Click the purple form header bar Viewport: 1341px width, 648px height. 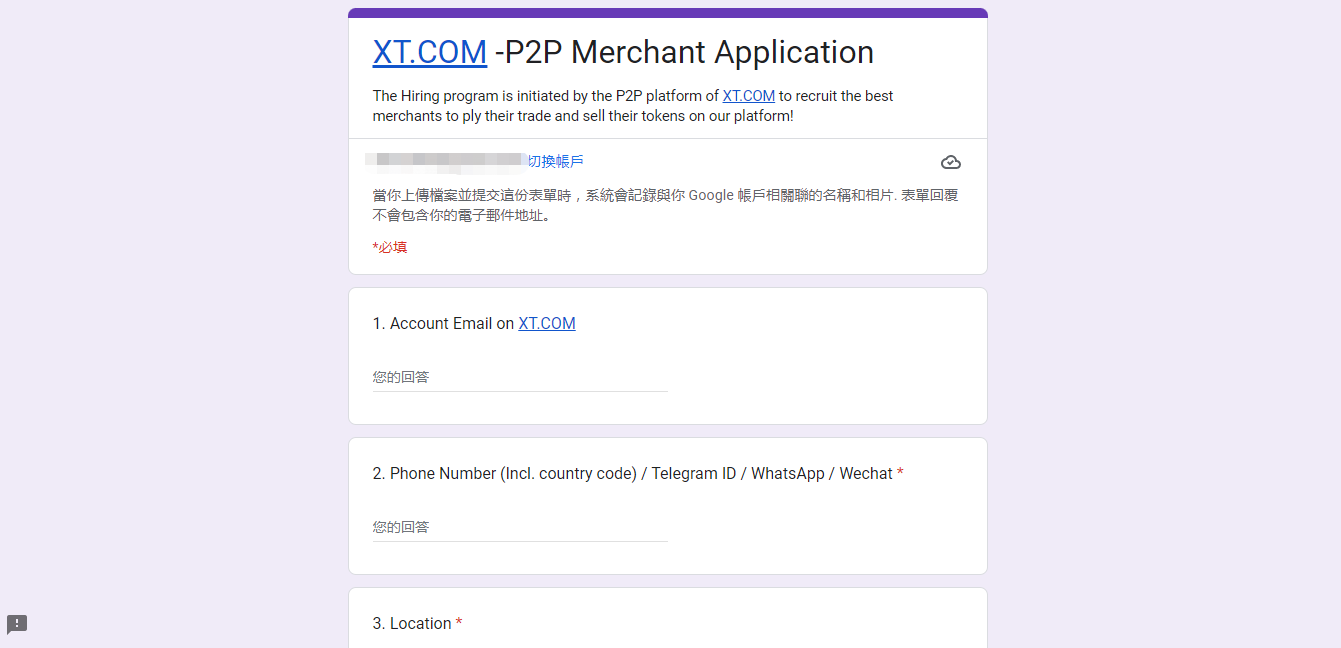click(668, 13)
